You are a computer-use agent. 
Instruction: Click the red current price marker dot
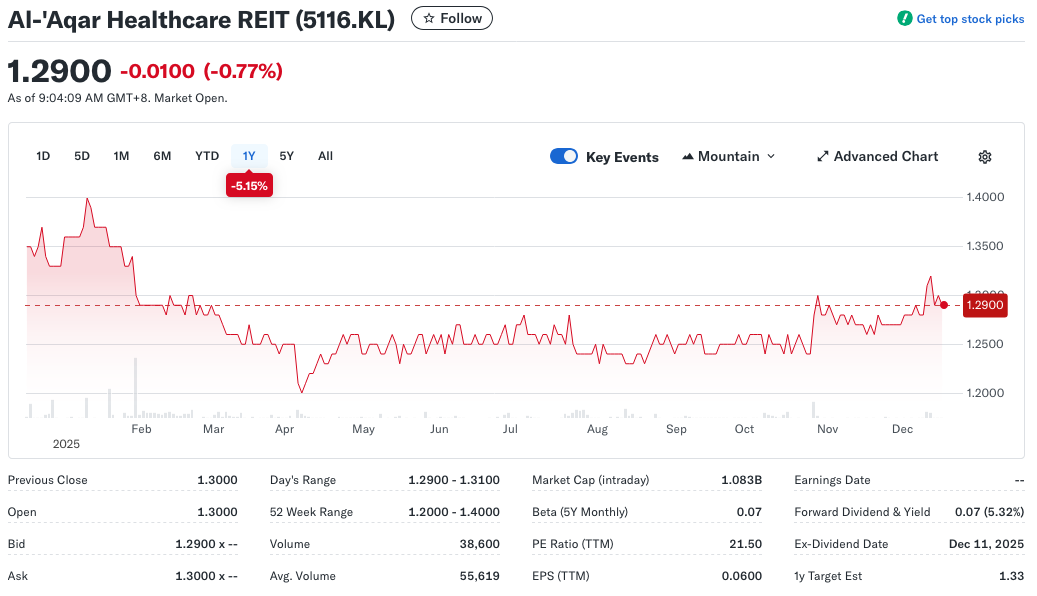point(944,305)
